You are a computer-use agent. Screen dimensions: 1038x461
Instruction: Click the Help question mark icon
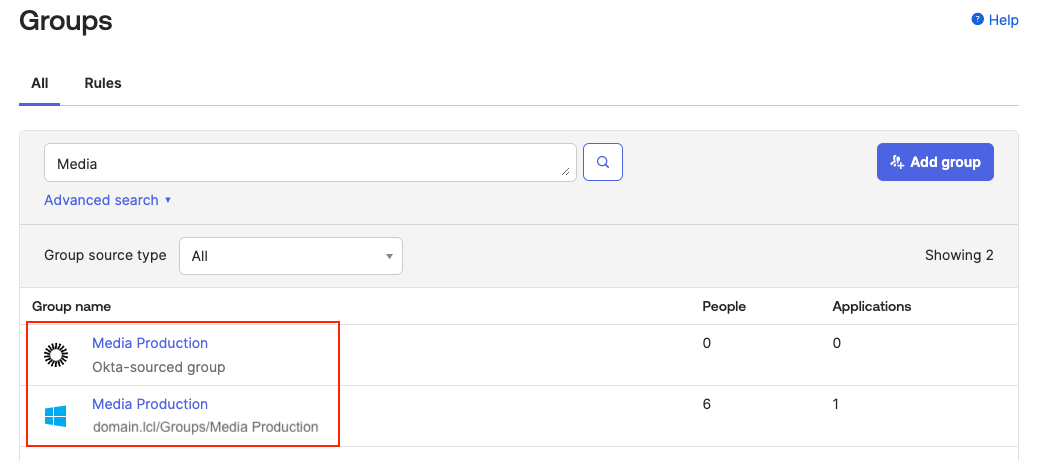tap(977, 20)
